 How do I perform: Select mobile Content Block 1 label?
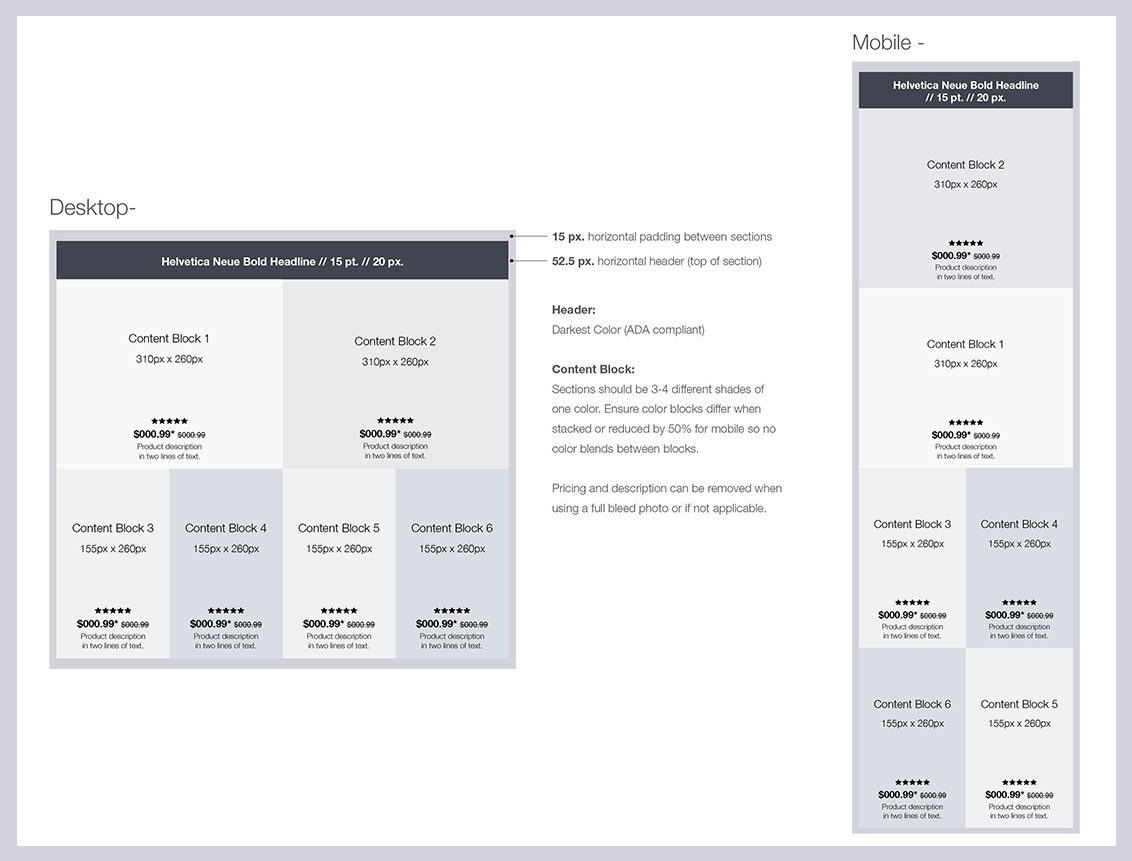click(966, 344)
